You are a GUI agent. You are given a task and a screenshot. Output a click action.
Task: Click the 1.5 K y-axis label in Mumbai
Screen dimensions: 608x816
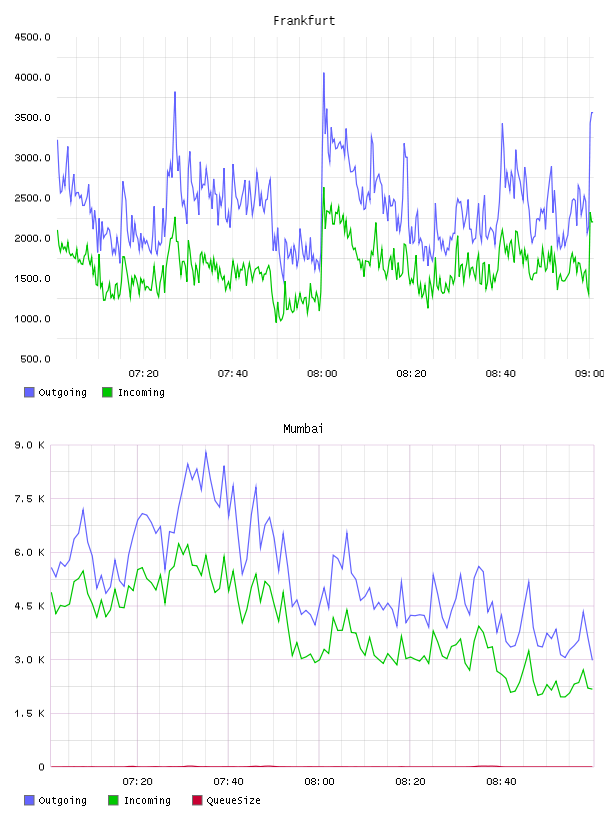[29, 713]
